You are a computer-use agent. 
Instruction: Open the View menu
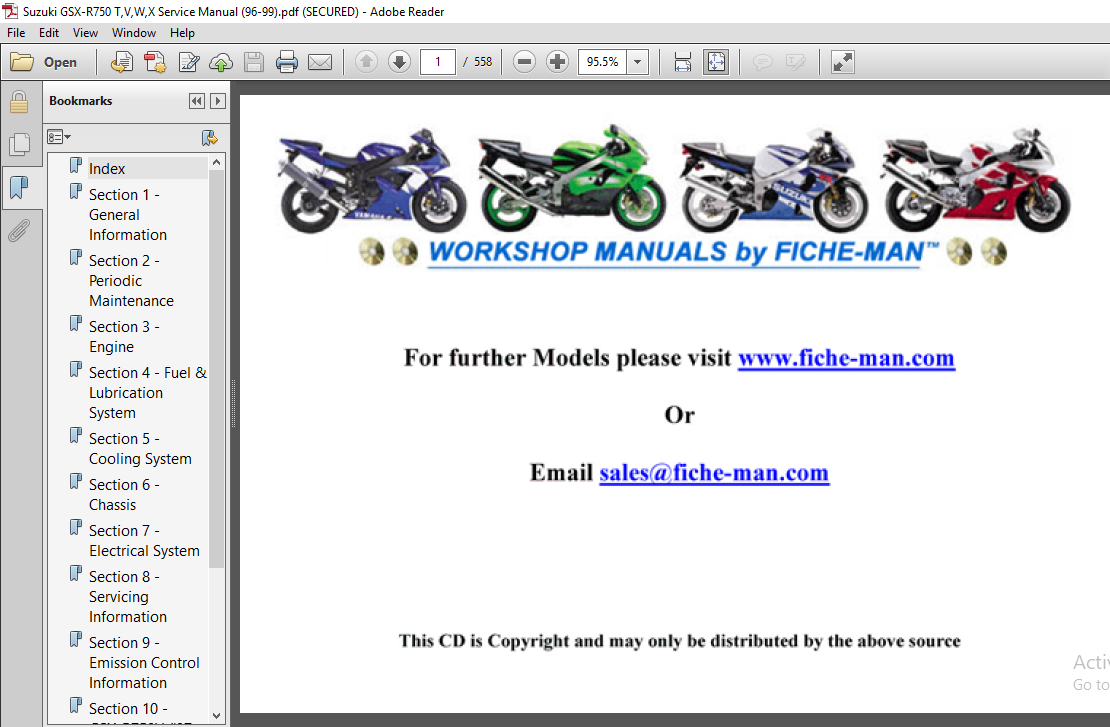85,33
